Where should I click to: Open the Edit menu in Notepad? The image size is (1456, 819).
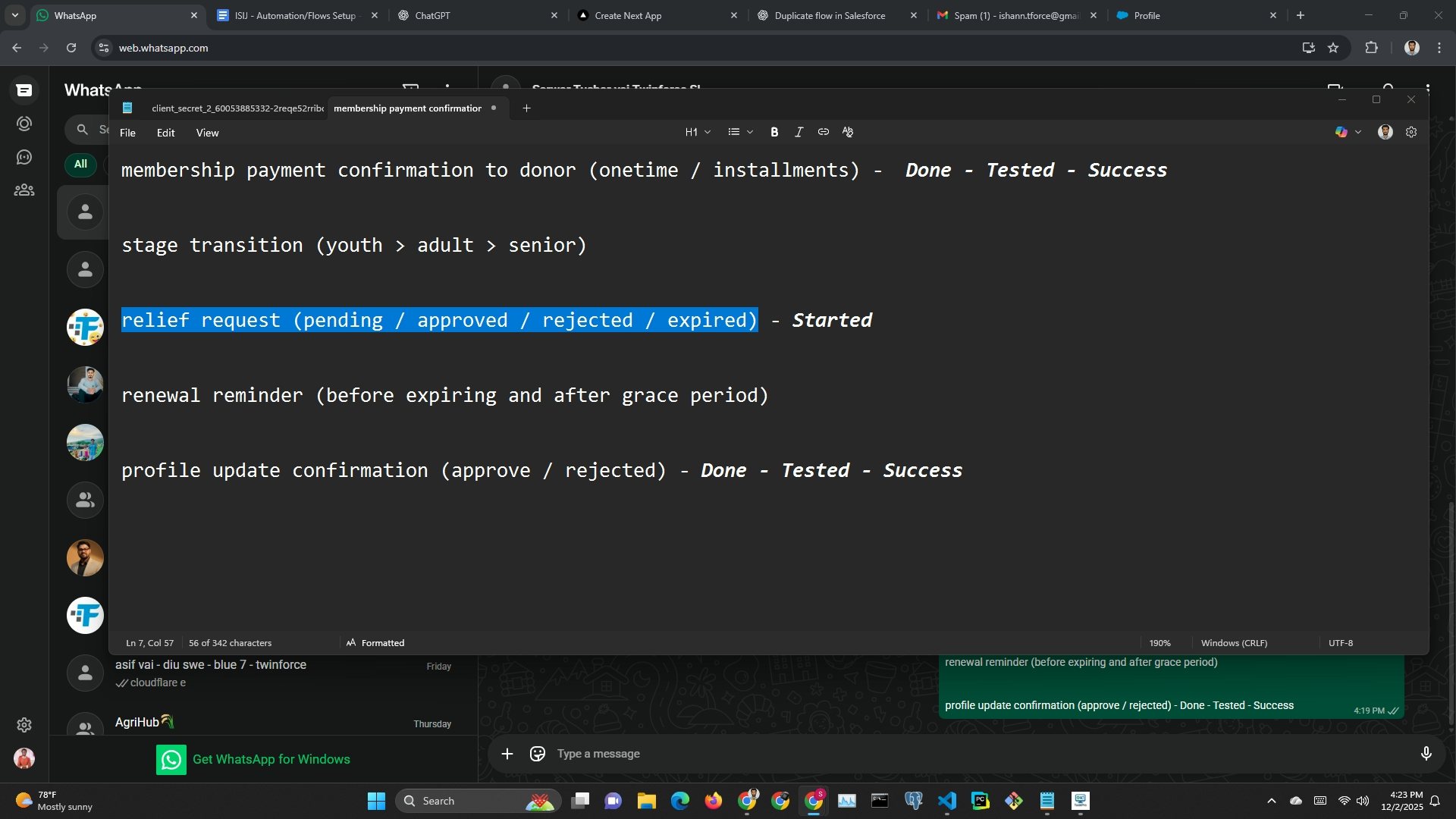[165, 133]
